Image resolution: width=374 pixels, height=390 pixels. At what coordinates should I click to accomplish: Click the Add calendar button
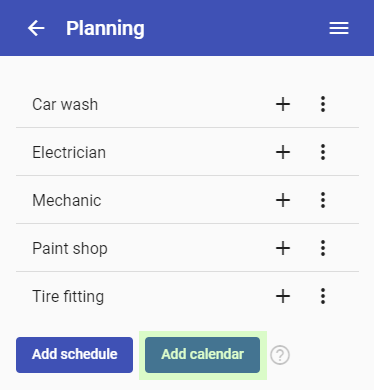(x=202, y=355)
